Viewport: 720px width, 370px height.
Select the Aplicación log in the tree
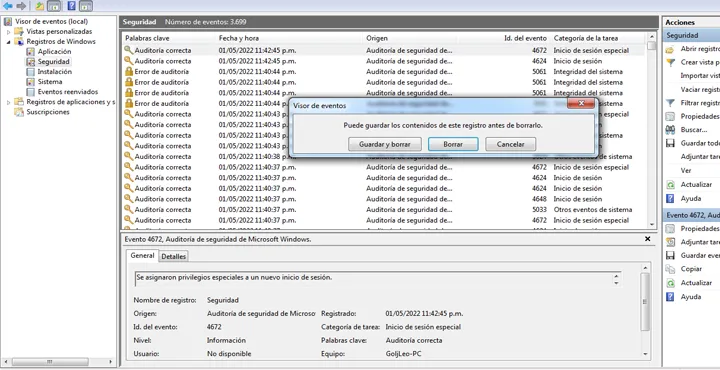54,51
